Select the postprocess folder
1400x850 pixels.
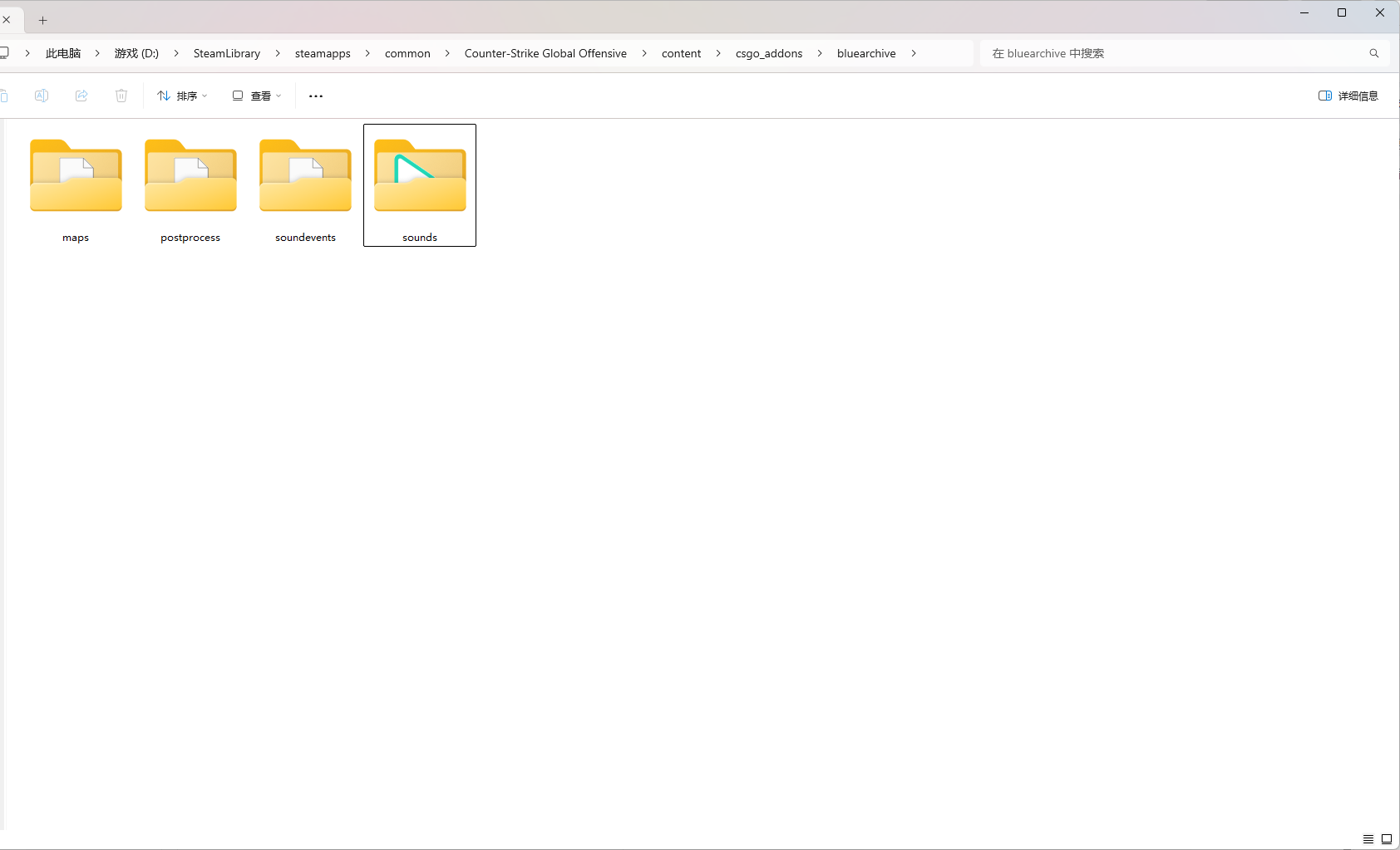tap(190, 185)
